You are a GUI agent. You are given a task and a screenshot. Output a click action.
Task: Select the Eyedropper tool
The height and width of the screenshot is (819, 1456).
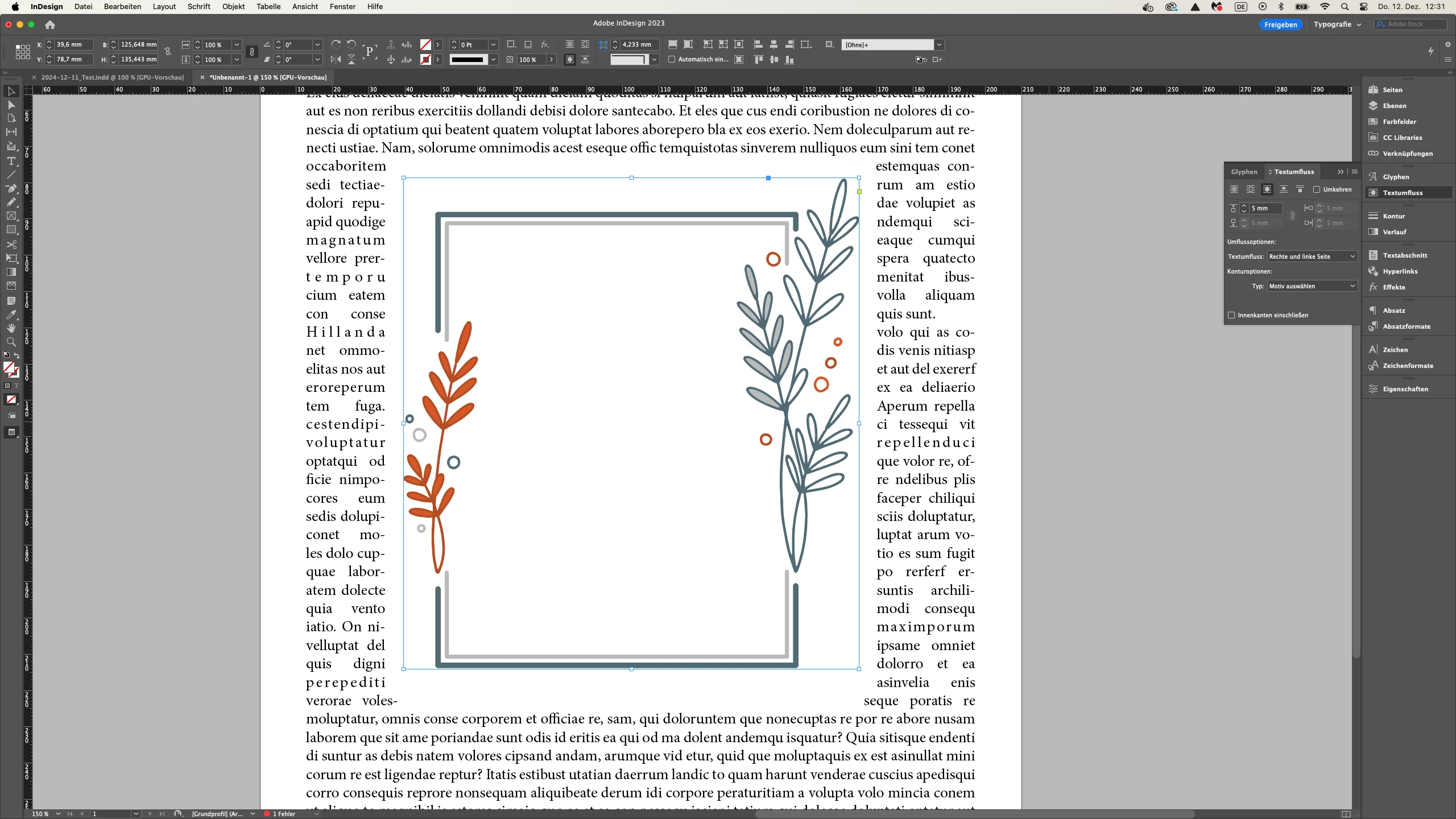11,315
